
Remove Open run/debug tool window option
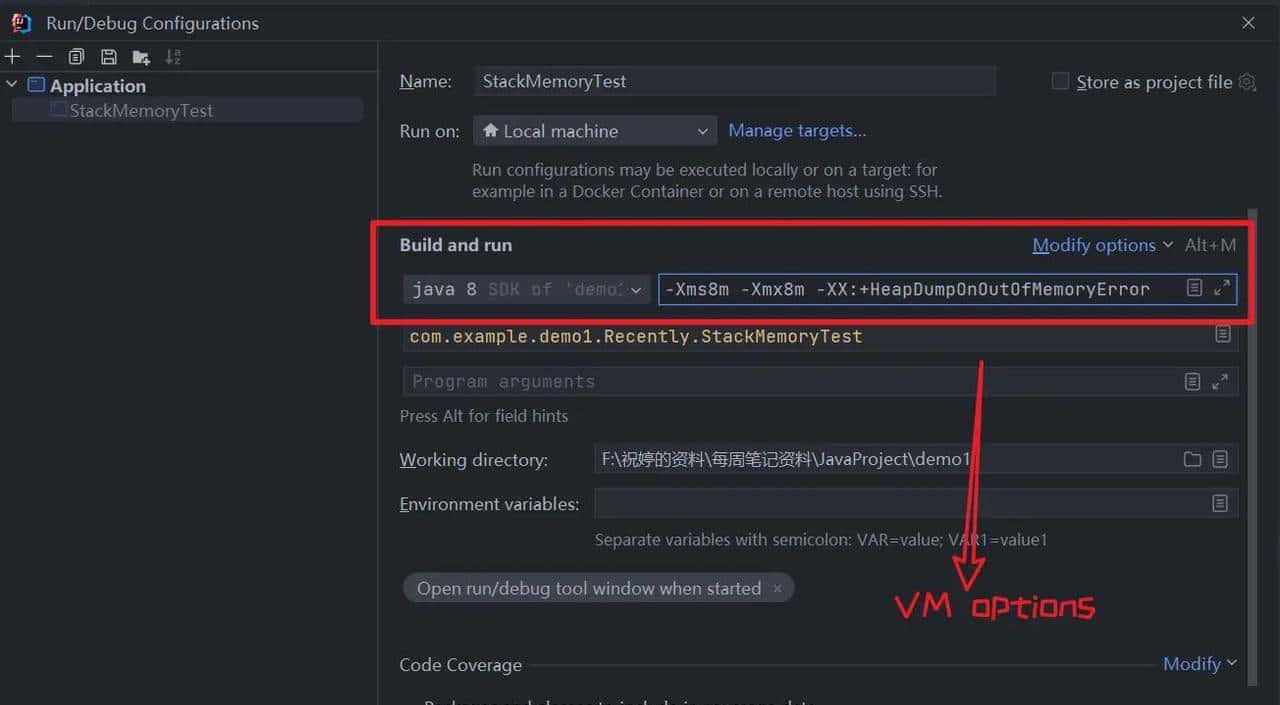777,589
